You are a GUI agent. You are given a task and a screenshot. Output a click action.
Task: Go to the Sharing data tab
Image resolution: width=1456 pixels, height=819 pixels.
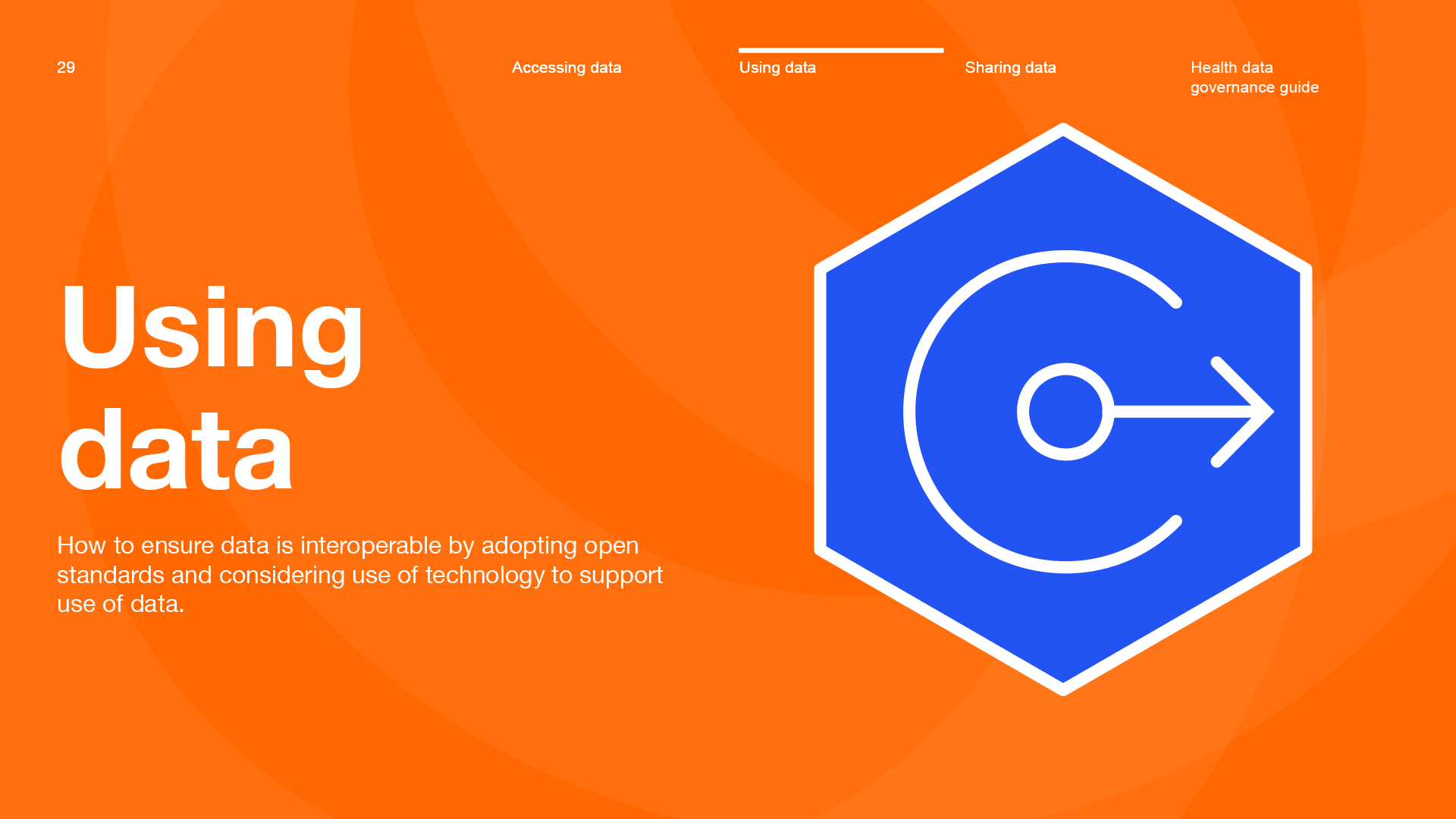coord(1009,67)
